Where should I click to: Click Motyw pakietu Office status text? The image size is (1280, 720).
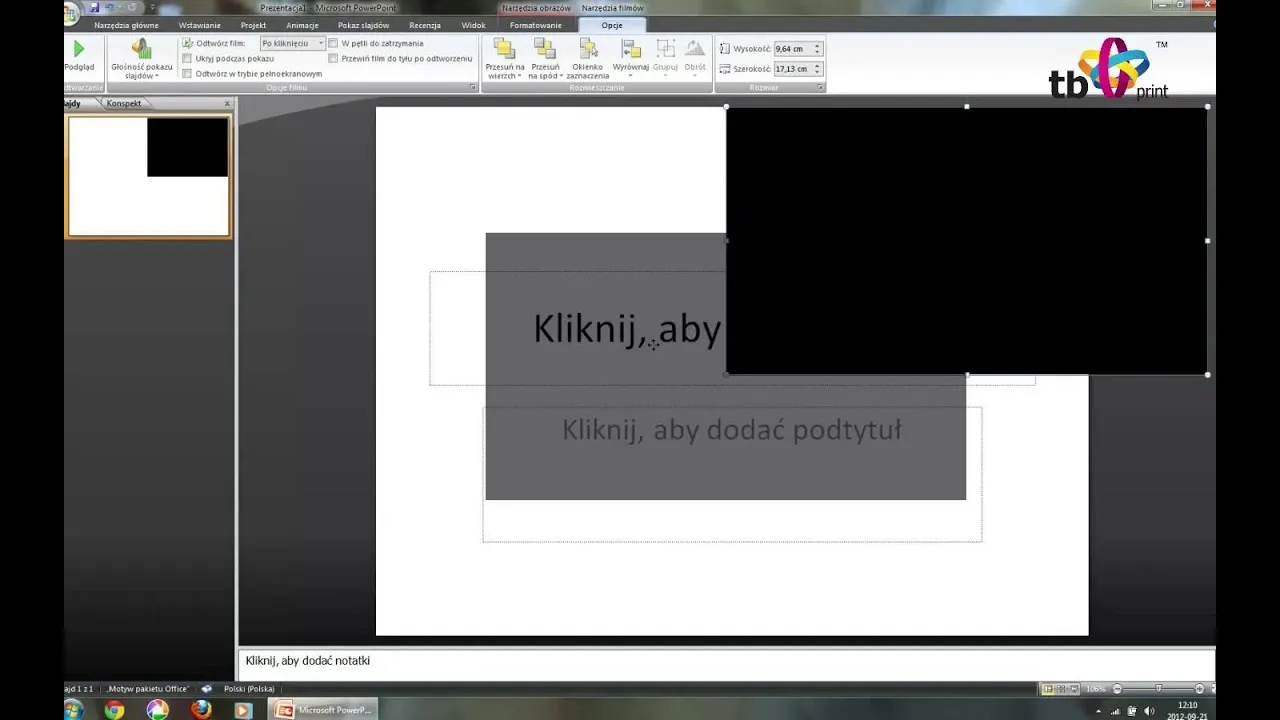tap(149, 689)
